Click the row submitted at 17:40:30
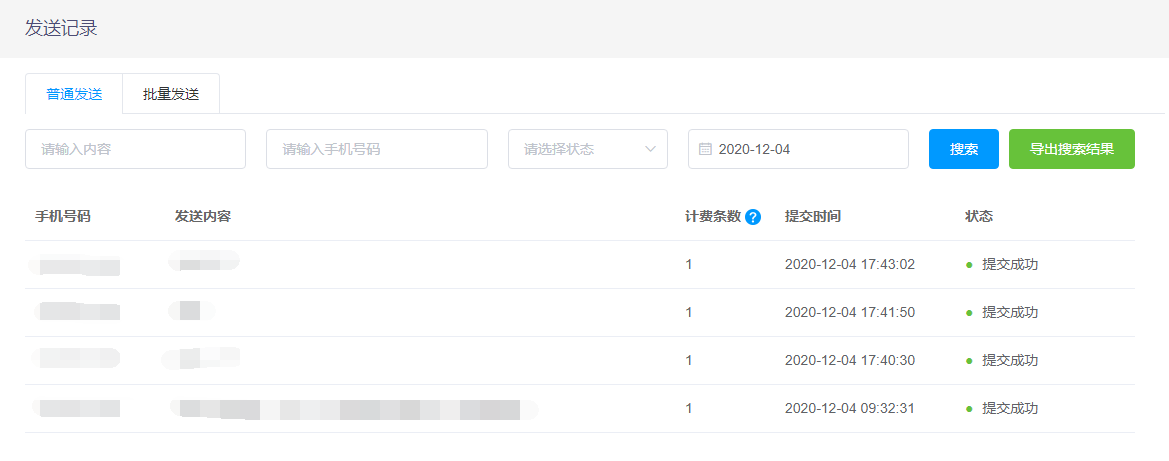This screenshot has height=461, width=1169. coord(850,361)
